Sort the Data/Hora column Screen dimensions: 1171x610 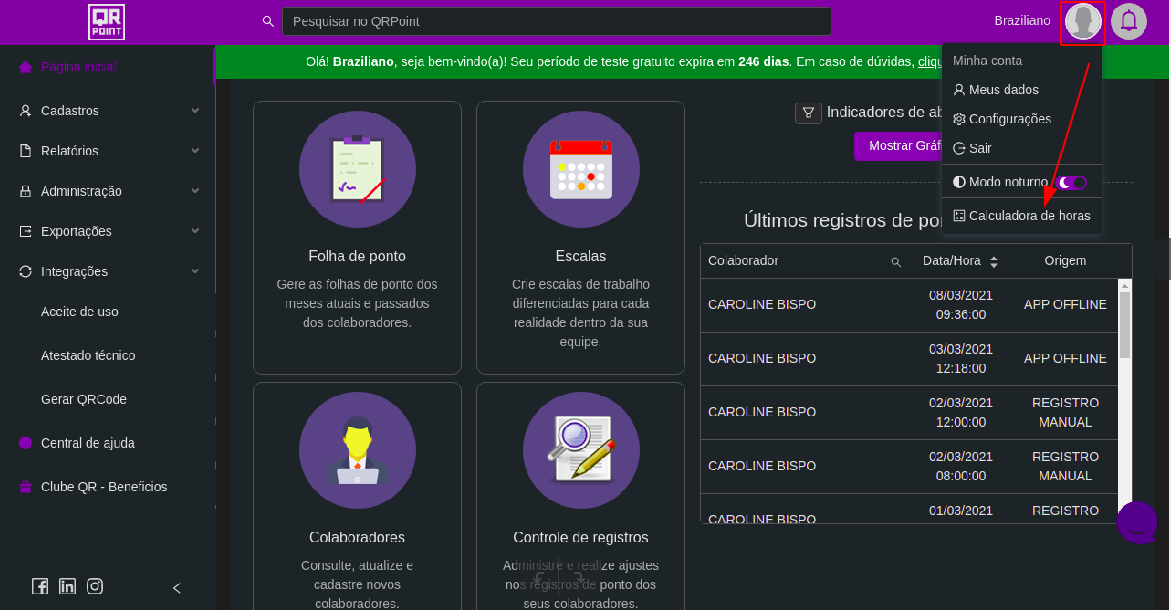993,262
